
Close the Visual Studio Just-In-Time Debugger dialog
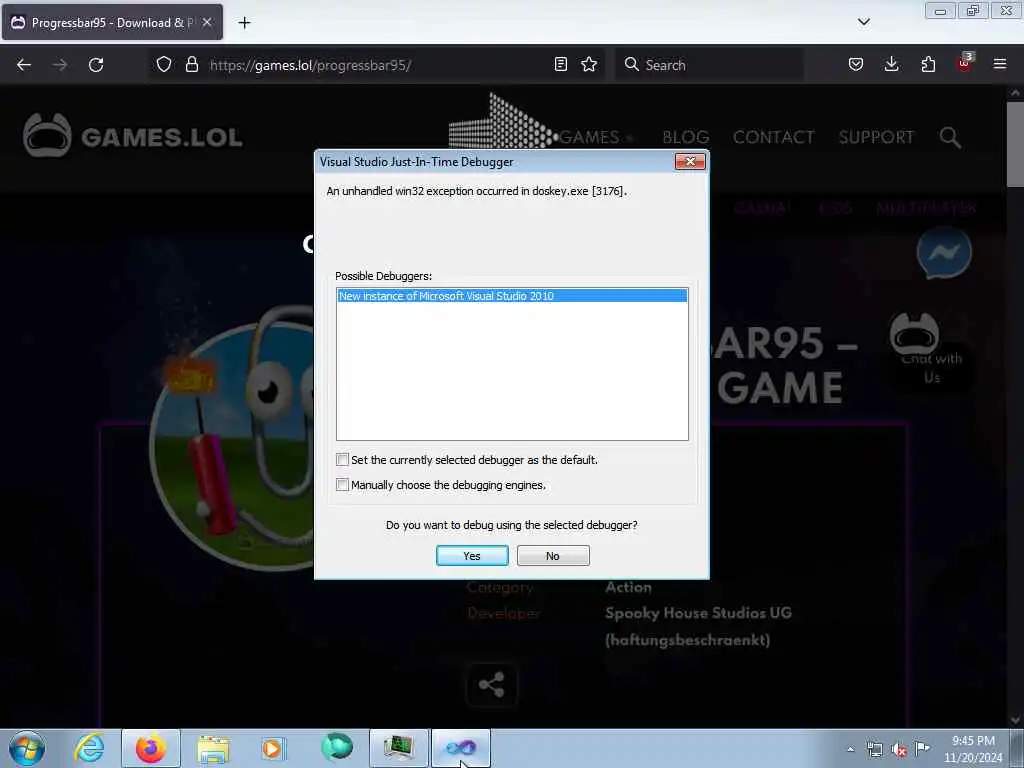click(690, 161)
